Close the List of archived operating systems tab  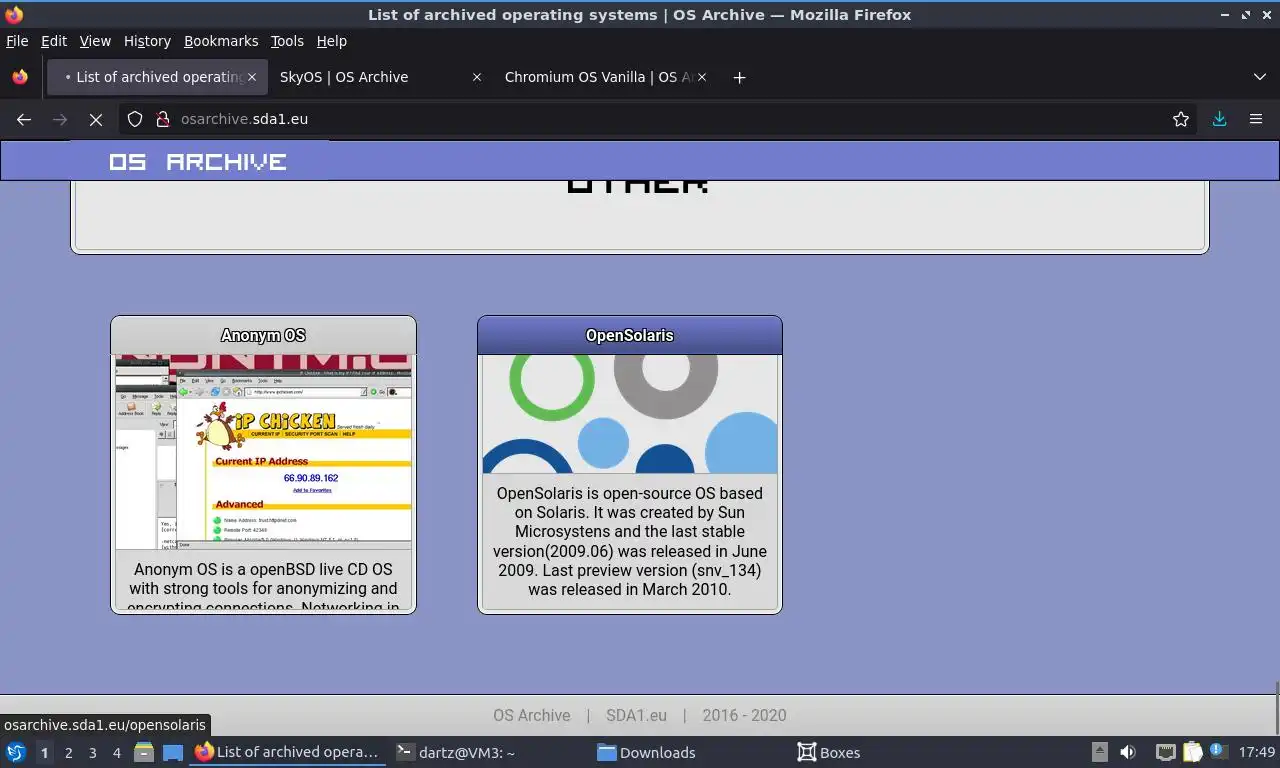(252, 77)
